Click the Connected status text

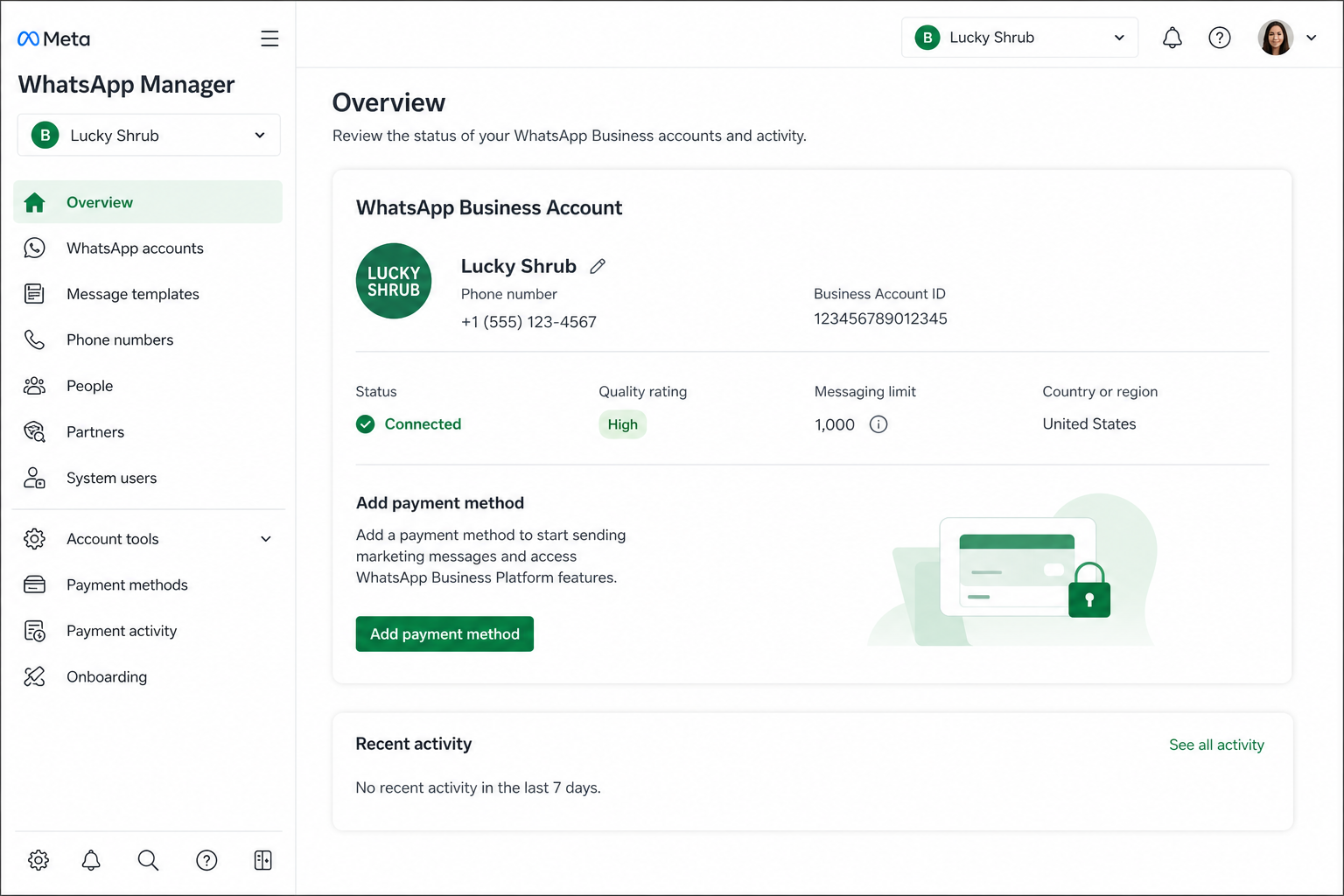[423, 424]
